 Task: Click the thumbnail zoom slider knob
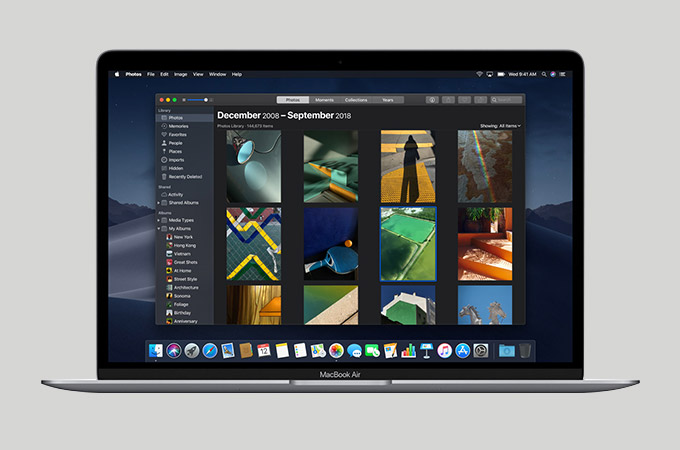tap(206, 100)
